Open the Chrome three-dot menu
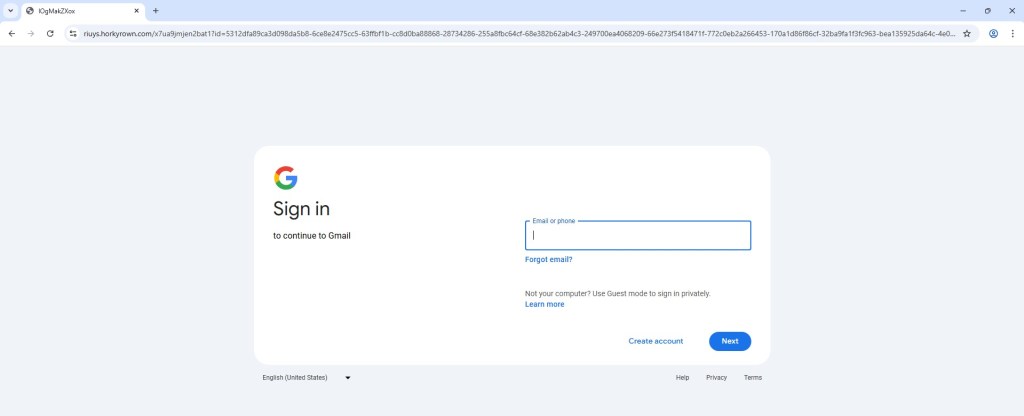Screen dimensions: 1024x416 click(x=1012, y=33)
